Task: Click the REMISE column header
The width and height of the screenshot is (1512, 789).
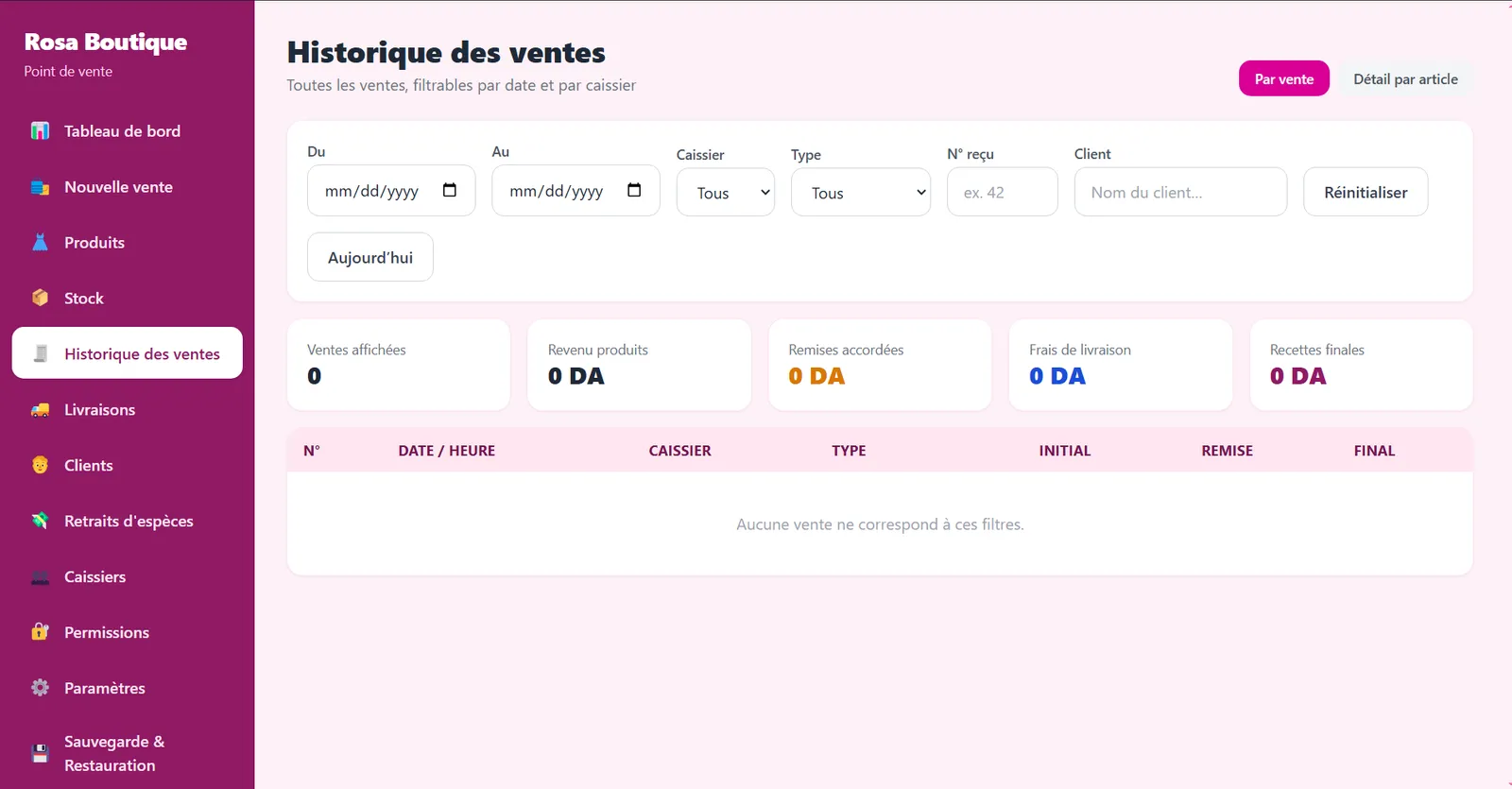Action: (1228, 451)
